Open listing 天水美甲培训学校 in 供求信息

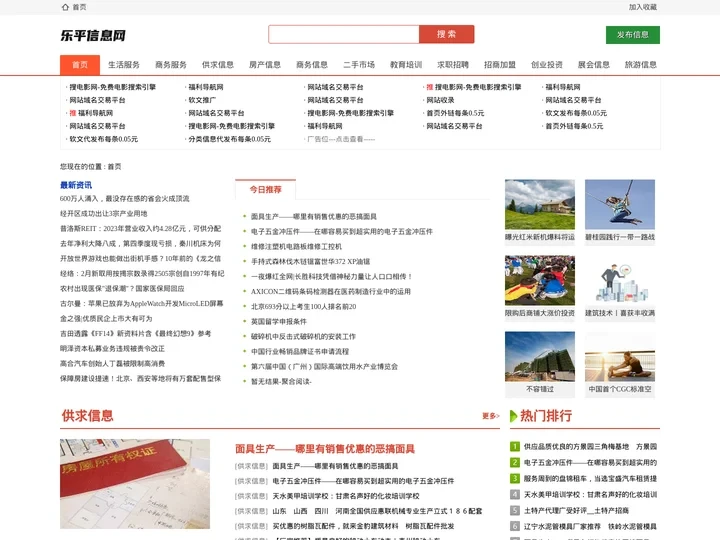tap(346, 496)
